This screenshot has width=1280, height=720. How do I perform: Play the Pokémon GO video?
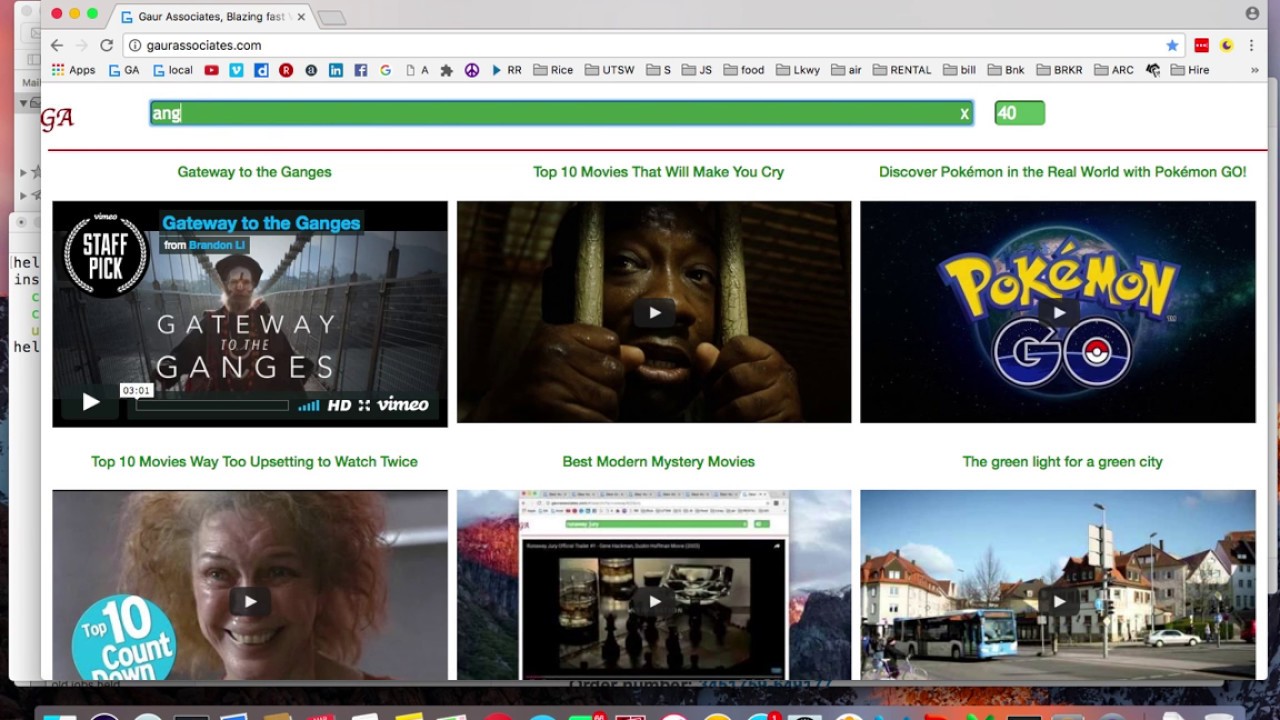pos(1058,312)
